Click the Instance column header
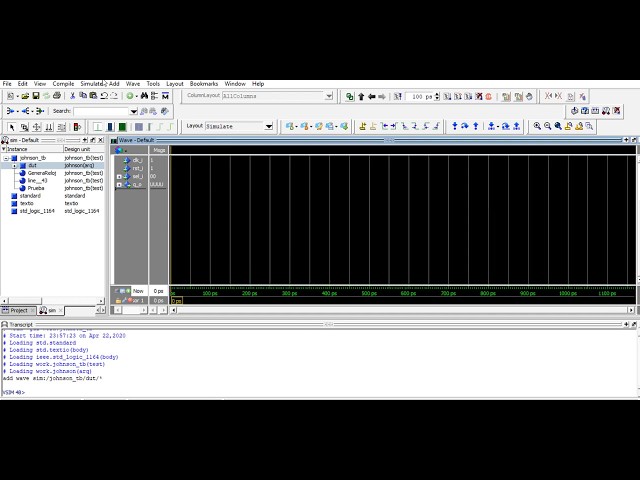This screenshot has width=640, height=480. point(33,149)
